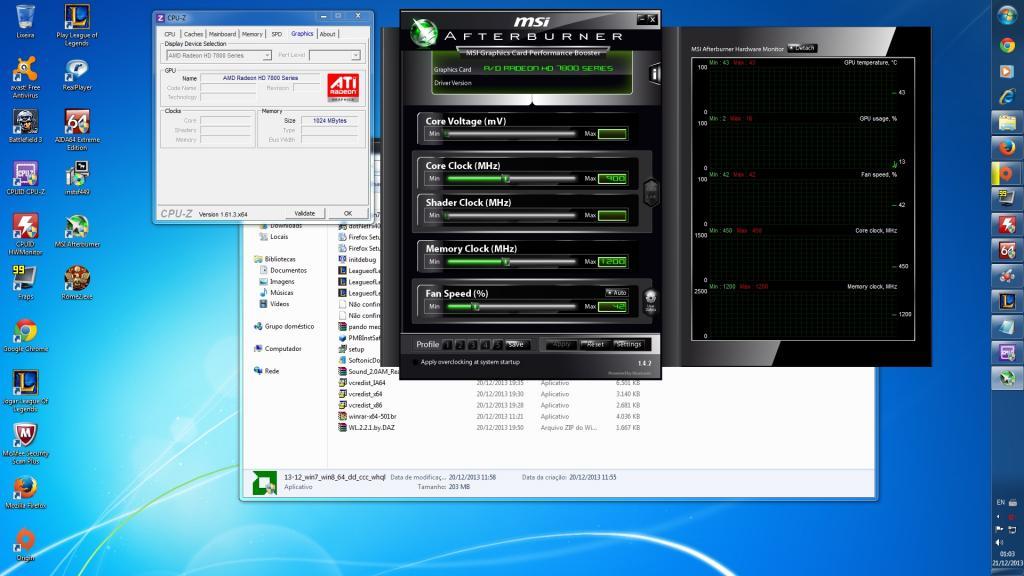Screen dimensions: 1024x576
Task: Open AIDA64 Extreme Edition desktop icon
Action: (77, 129)
